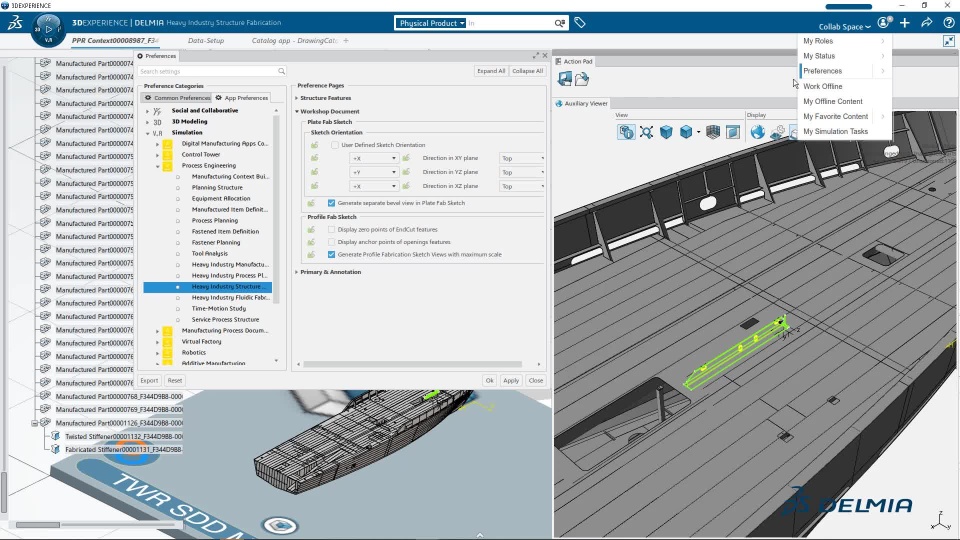Maximize the Preferences dialog with the expand icon
Viewport: 960px width, 540px height.
click(x=536, y=56)
